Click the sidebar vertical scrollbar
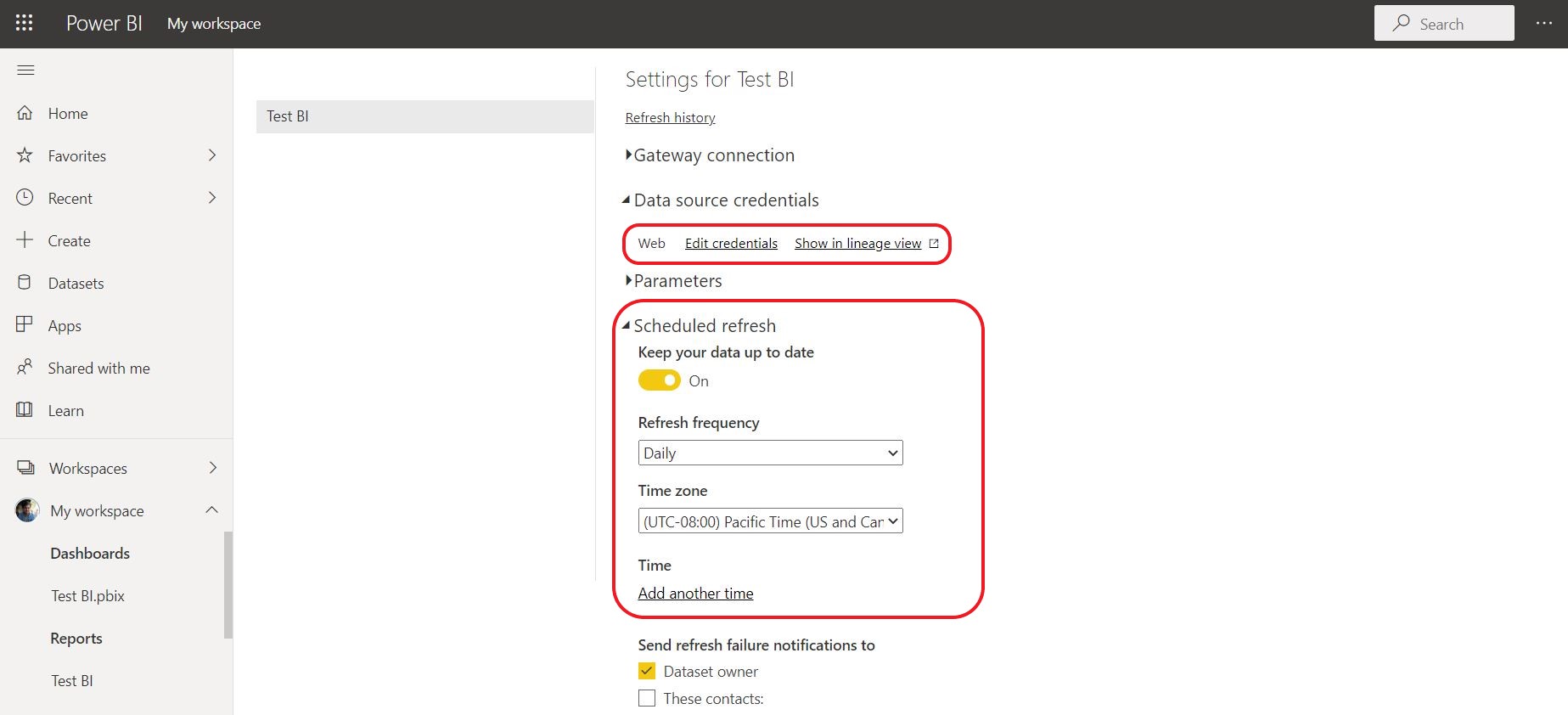The width and height of the screenshot is (1568, 715). [228, 584]
